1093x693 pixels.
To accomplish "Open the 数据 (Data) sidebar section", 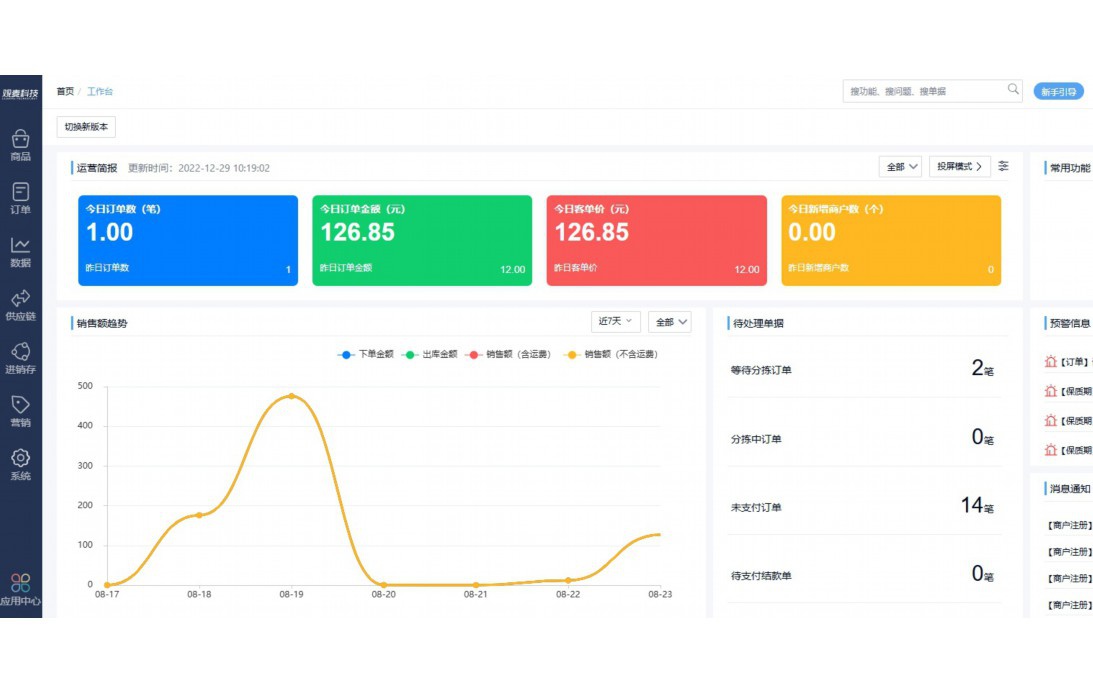I will click(22, 250).
